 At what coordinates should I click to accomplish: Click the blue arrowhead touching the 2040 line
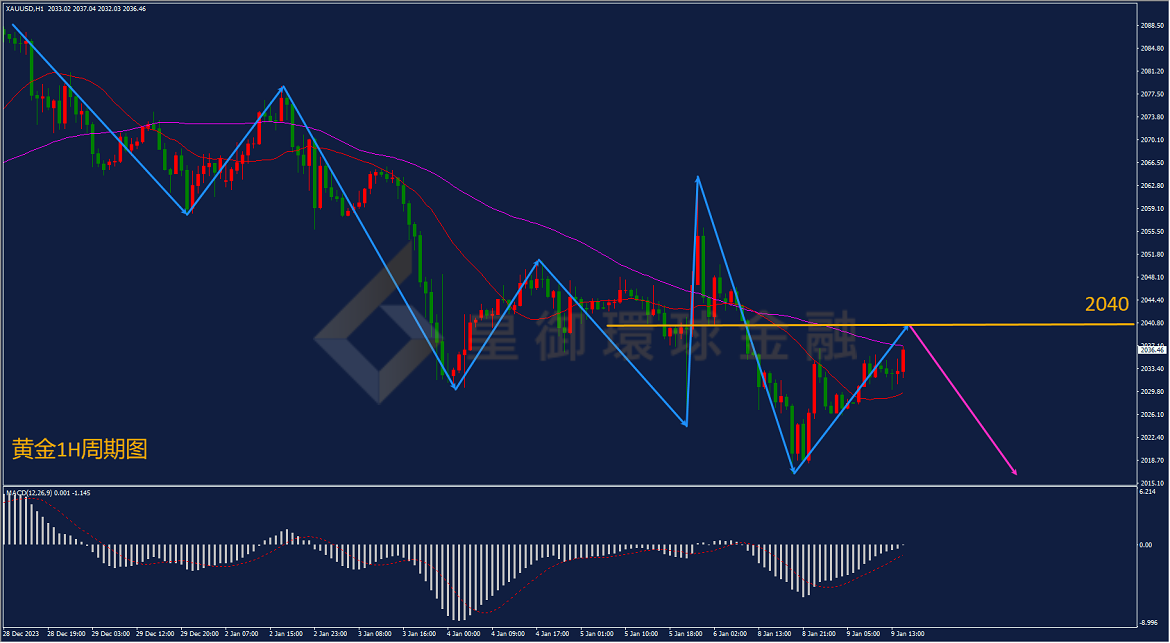[x=906, y=327]
